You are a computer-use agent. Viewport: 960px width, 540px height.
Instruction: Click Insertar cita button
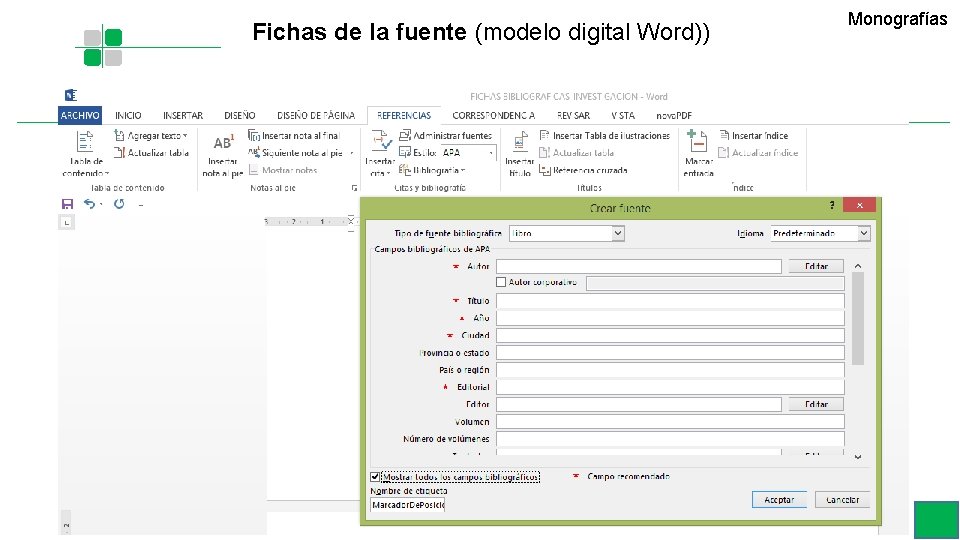pyautogui.click(x=380, y=154)
